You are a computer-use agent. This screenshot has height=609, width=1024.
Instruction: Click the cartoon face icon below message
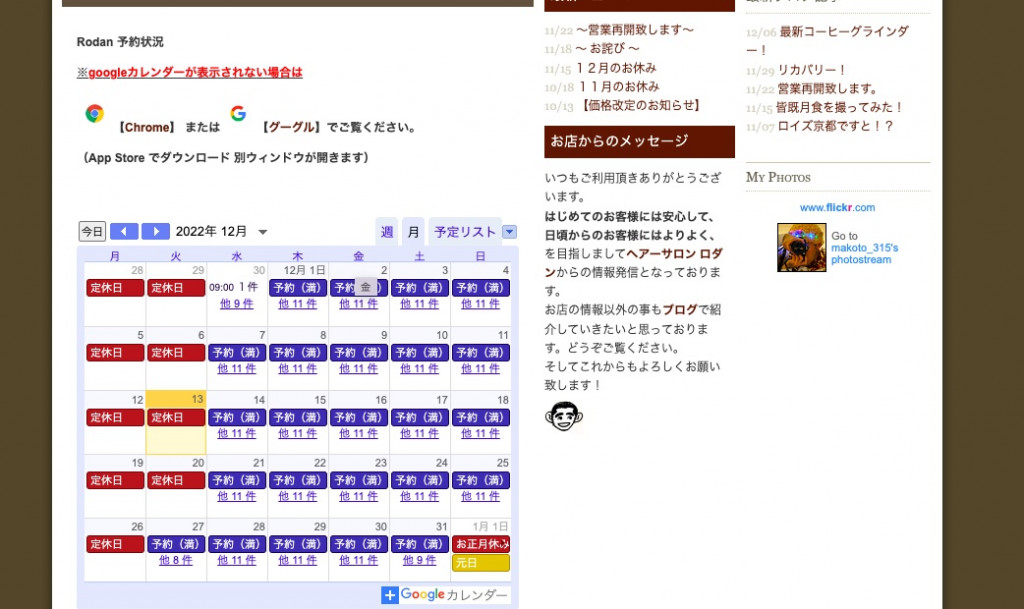(563, 416)
